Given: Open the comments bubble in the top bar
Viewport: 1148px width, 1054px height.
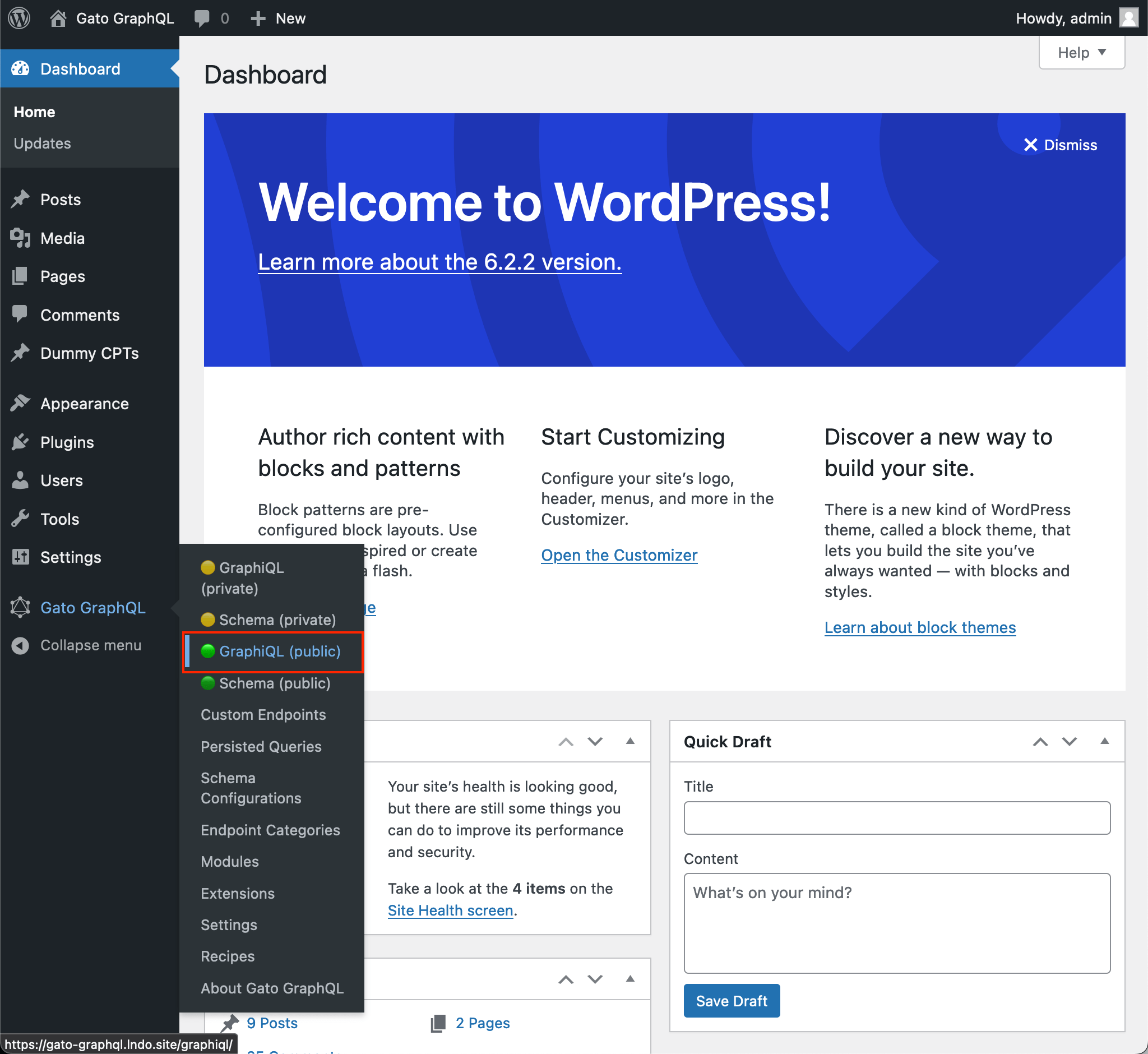Looking at the screenshot, I should pos(203,18).
